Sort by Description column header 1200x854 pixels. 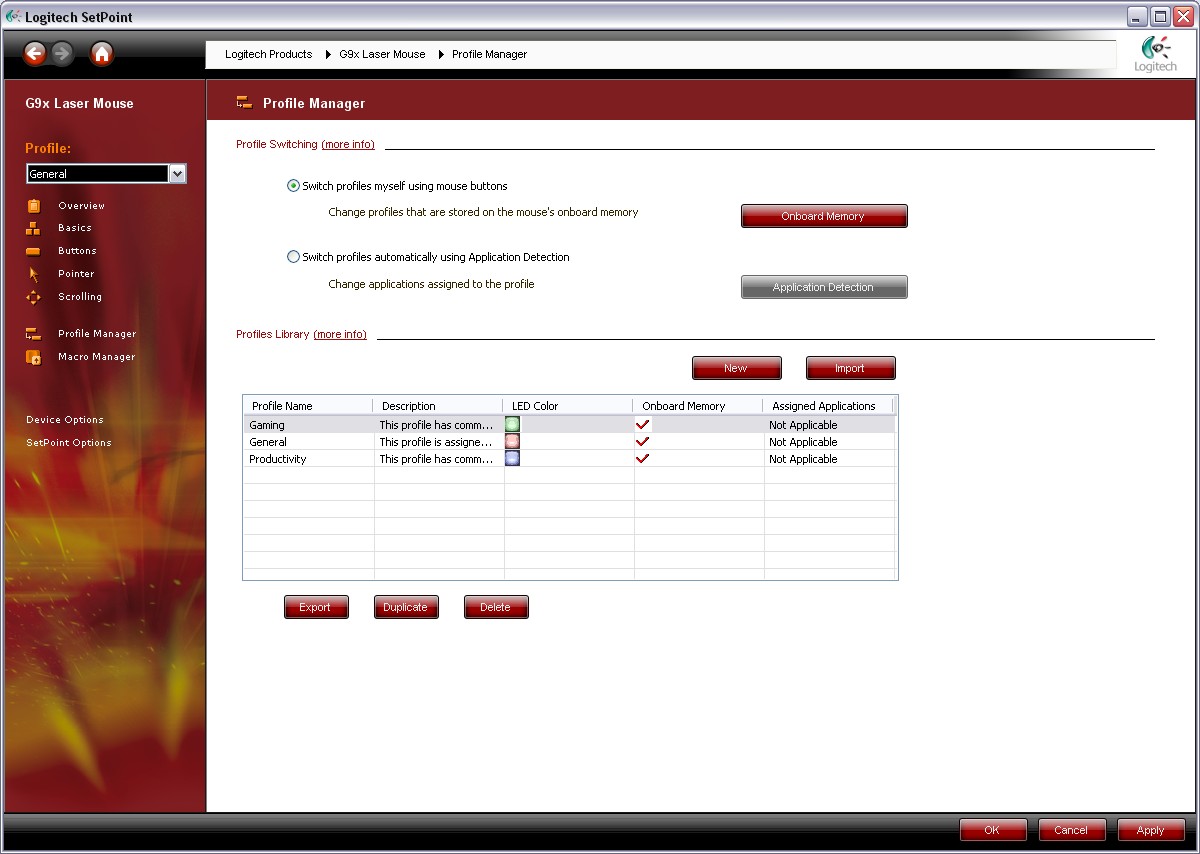point(438,406)
